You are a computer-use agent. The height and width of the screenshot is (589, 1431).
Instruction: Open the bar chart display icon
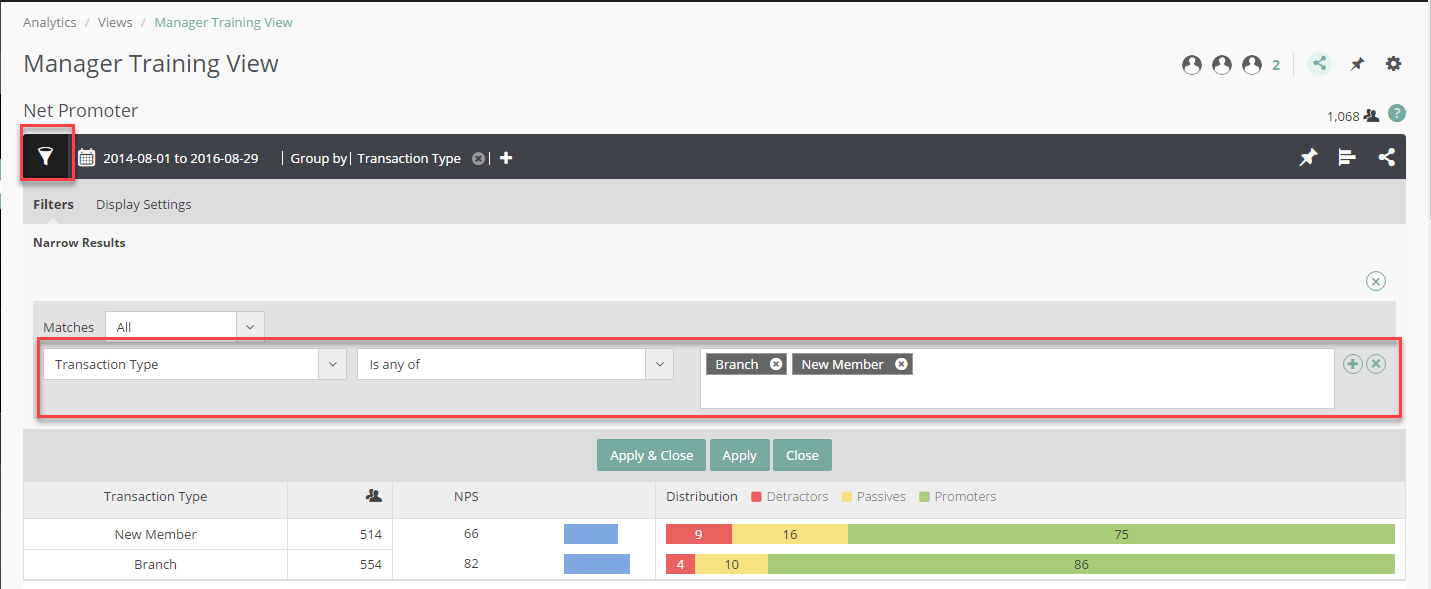tap(1347, 158)
